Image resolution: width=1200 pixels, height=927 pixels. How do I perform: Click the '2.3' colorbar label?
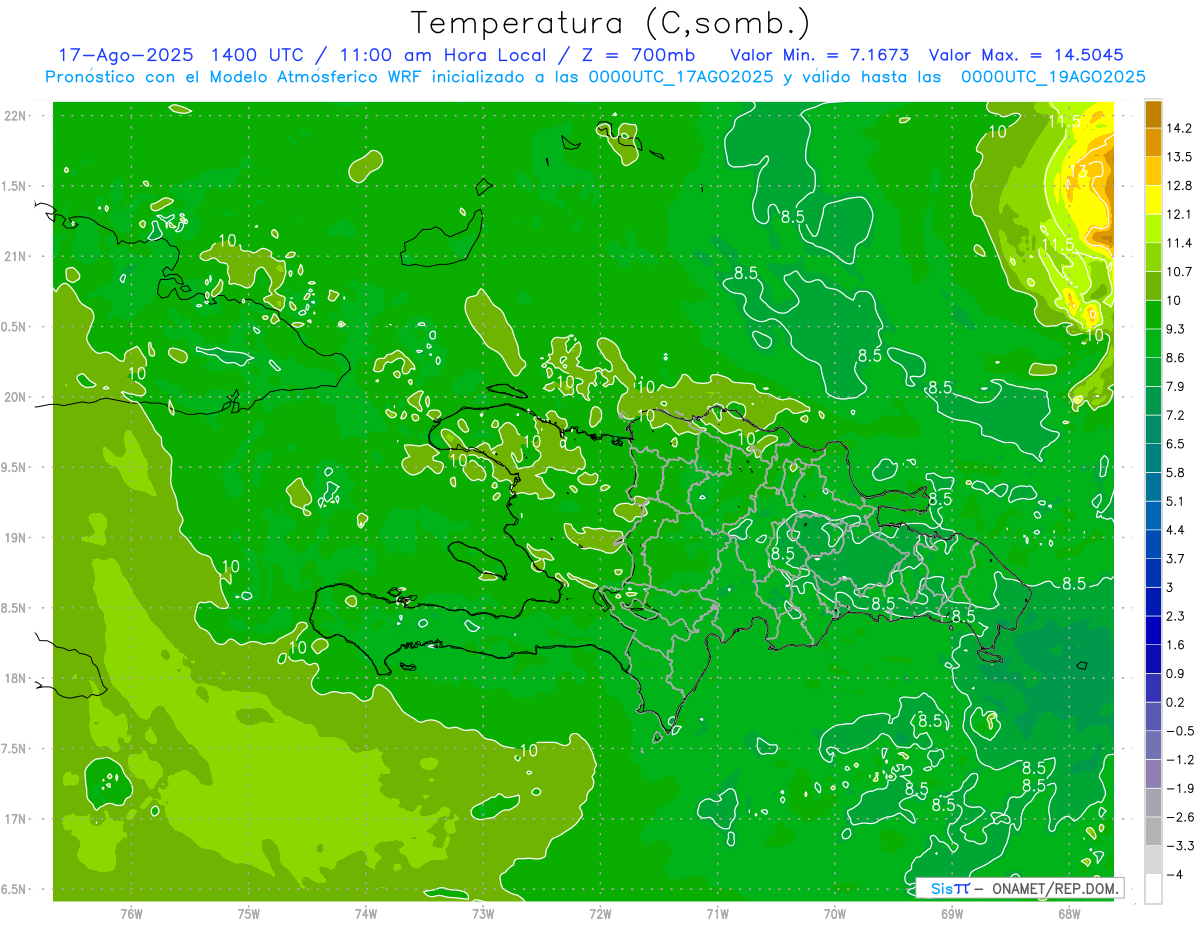(x=1176, y=616)
